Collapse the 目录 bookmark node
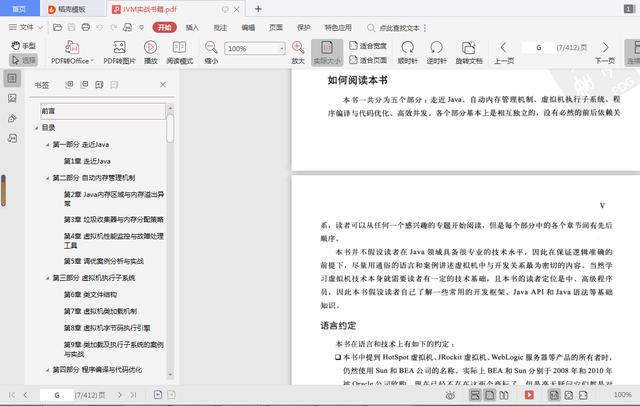This screenshot has height=406, width=640. 36,128
